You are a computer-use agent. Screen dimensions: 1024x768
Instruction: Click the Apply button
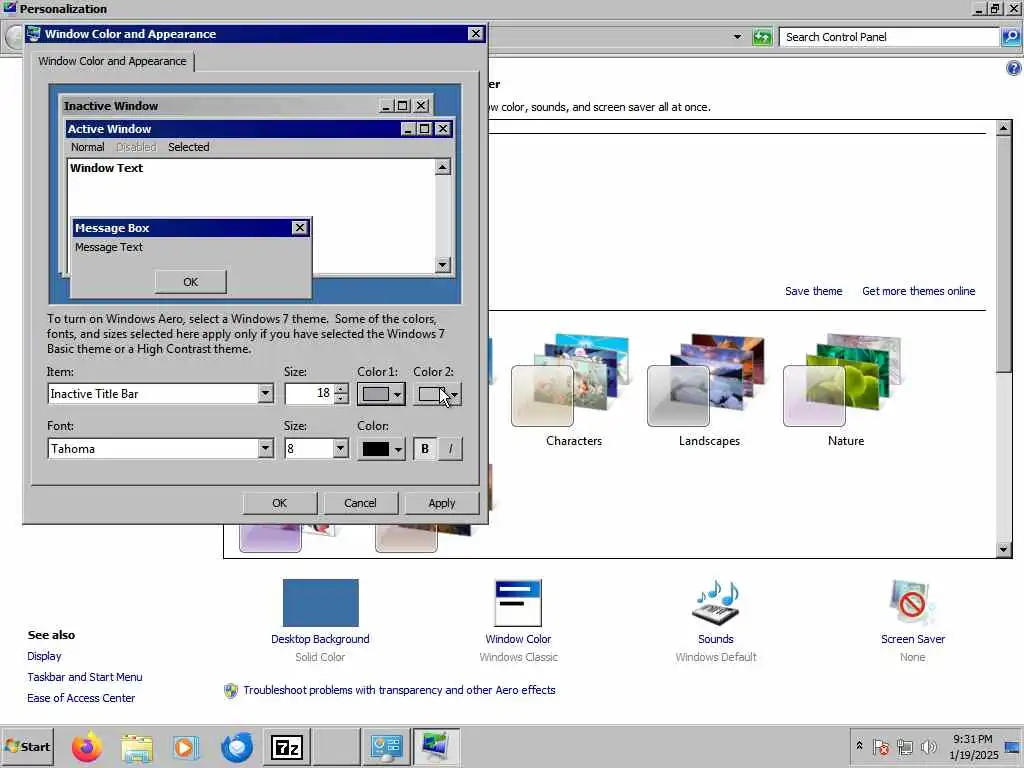click(441, 503)
